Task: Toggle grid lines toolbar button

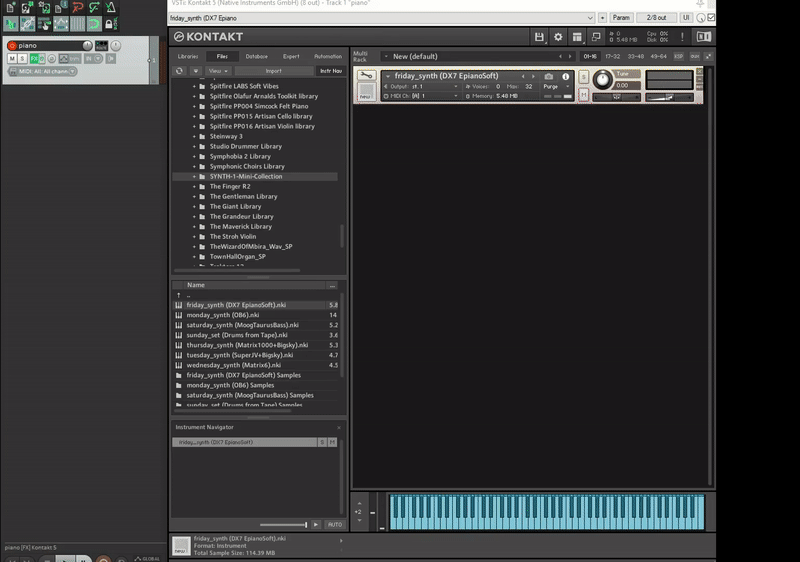Action: (78, 24)
